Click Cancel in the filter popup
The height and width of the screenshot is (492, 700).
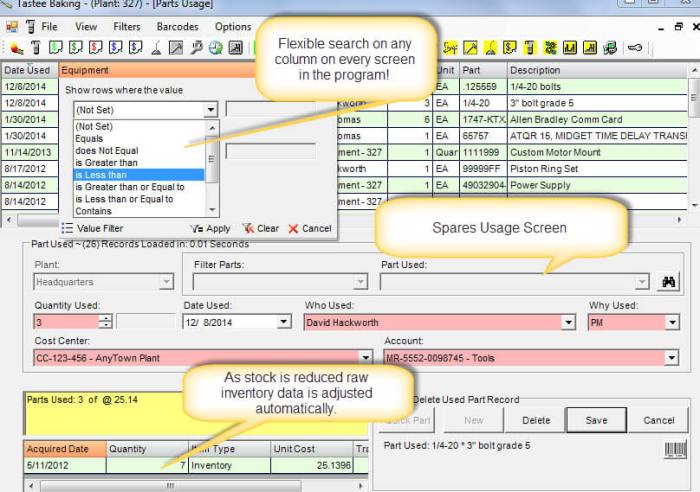310,229
